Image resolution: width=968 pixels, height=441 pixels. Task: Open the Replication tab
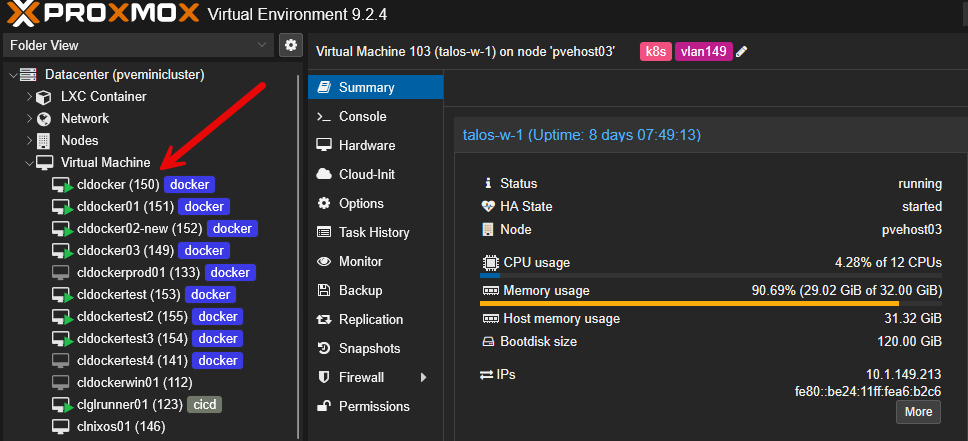click(375, 319)
